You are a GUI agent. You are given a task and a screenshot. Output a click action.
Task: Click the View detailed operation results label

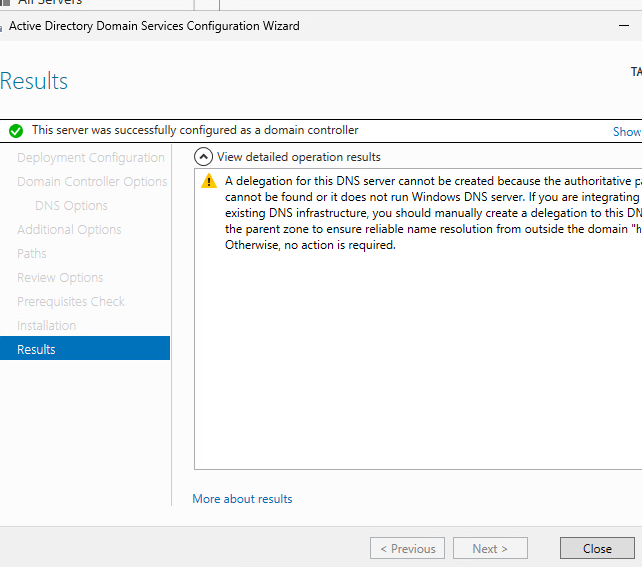[x=299, y=157]
